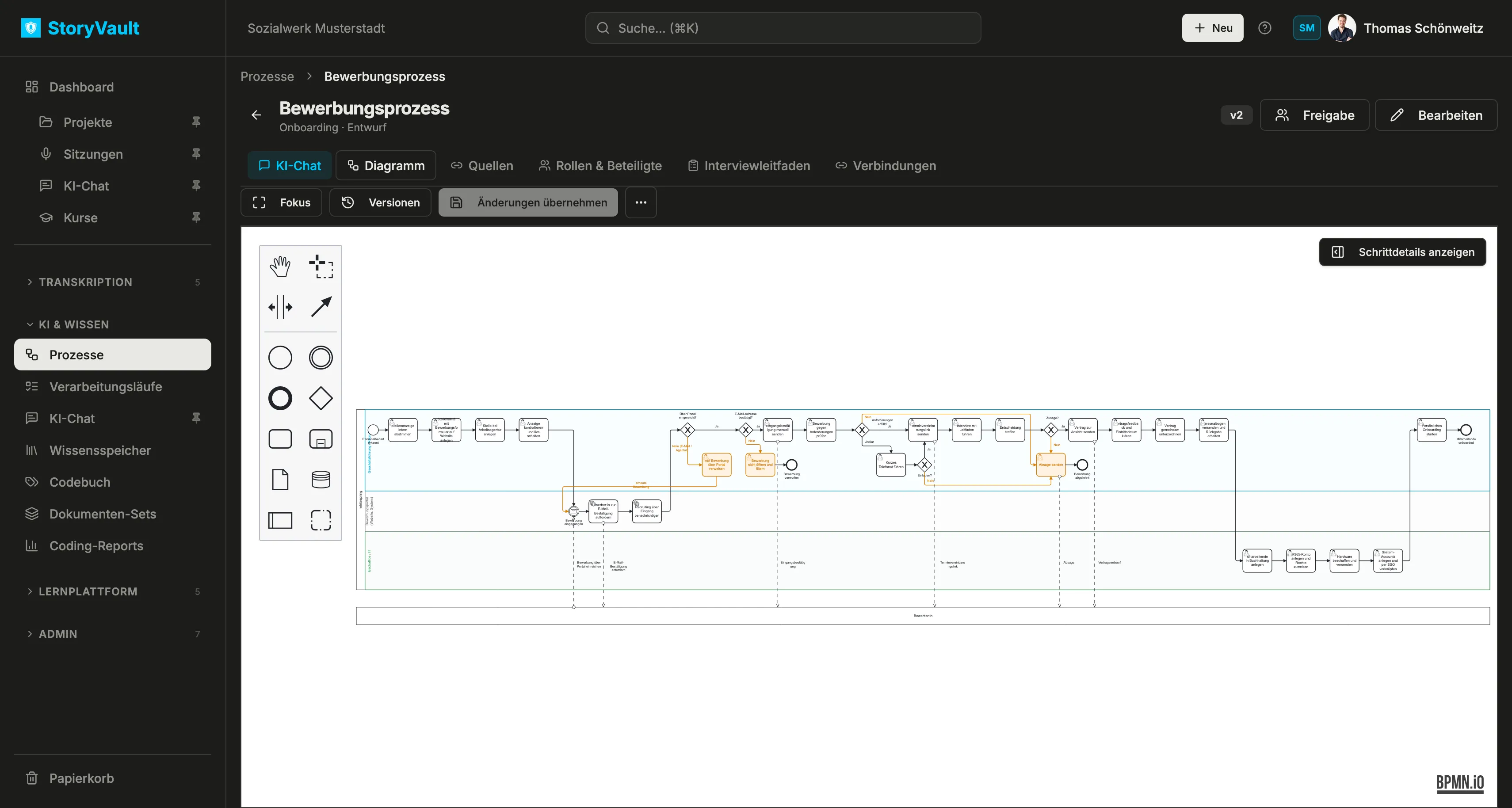The image size is (1512, 808).
Task: Create a gateway diamond from palette
Action: click(x=321, y=398)
